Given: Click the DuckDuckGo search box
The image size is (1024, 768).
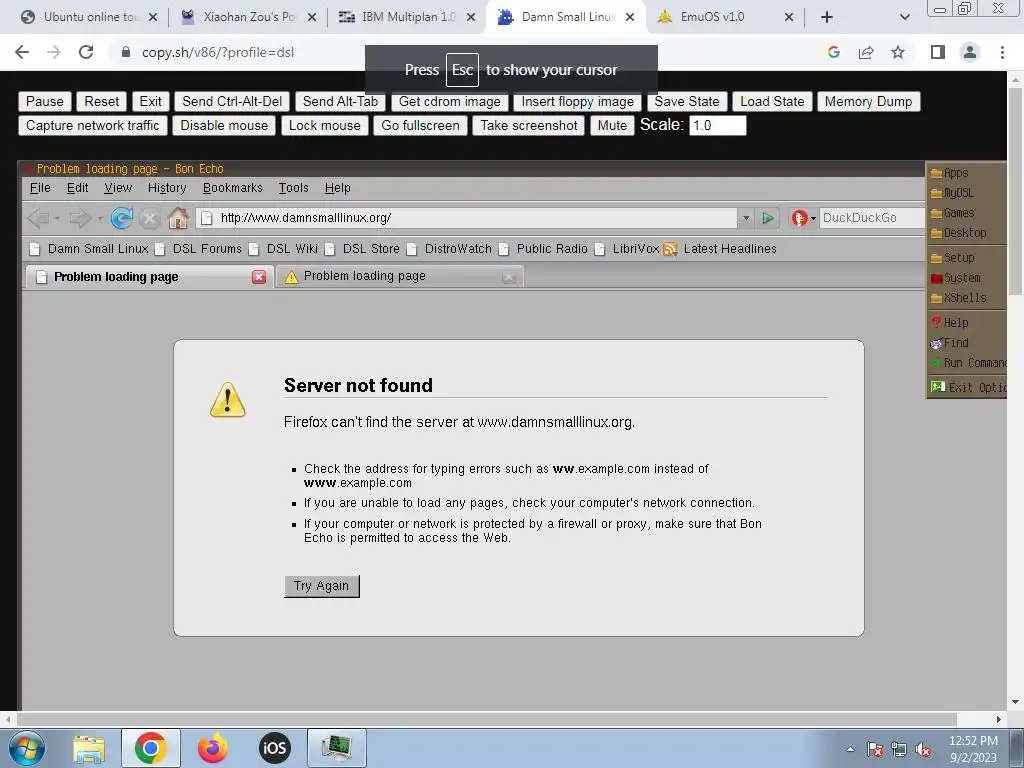Looking at the screenshot, I should coord(871,218).
